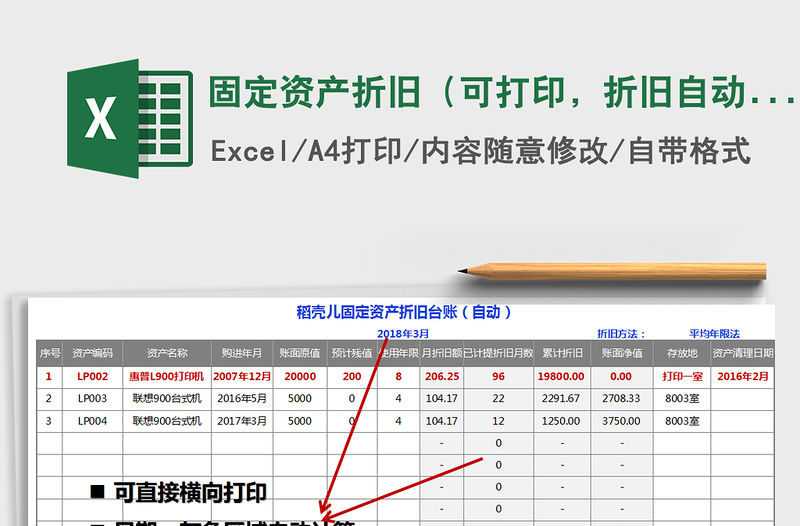800x526 pixels.
Task: Click residual value cell 200
Action: coord(352,377)
